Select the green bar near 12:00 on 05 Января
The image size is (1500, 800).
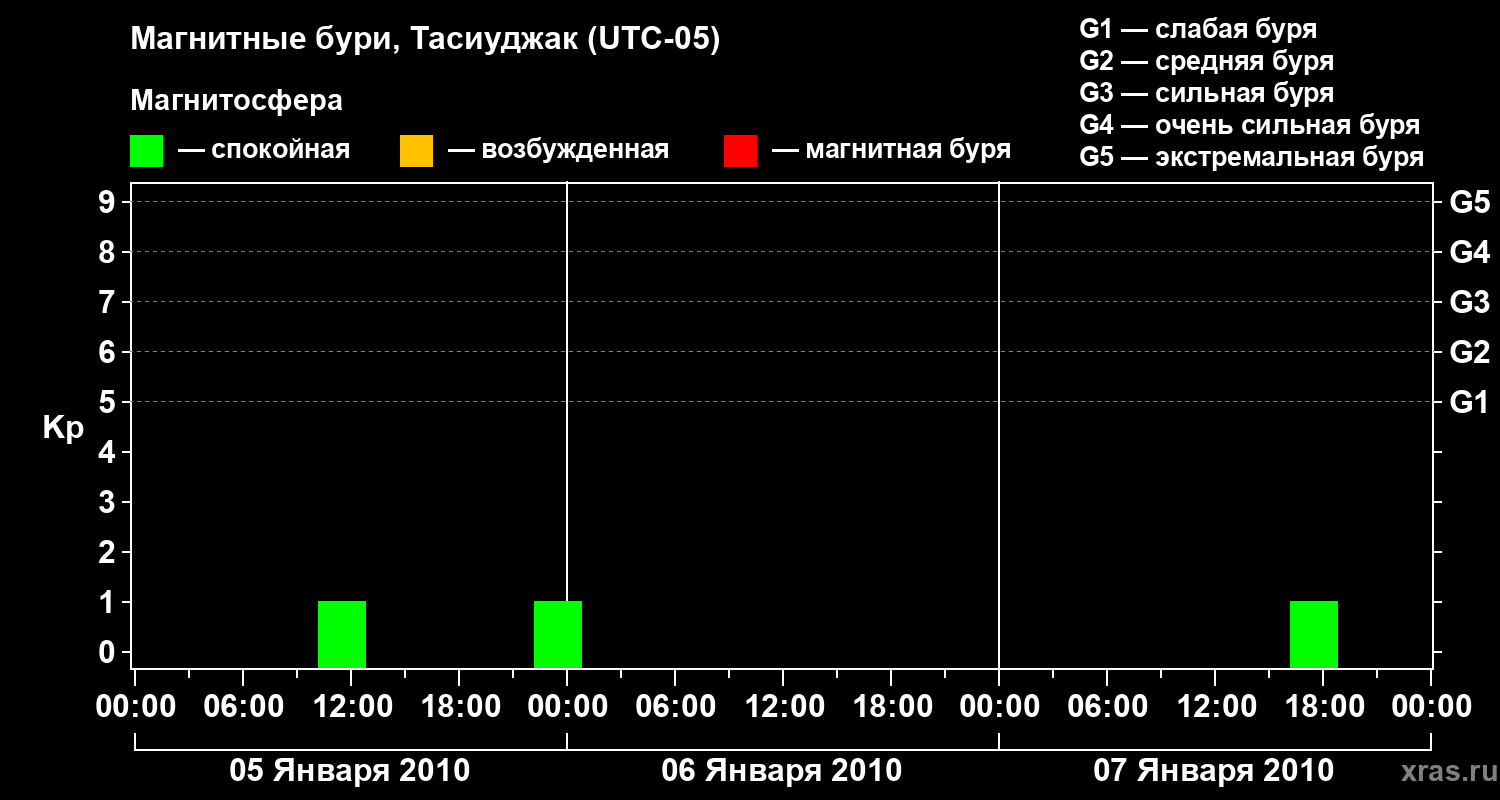342,634
